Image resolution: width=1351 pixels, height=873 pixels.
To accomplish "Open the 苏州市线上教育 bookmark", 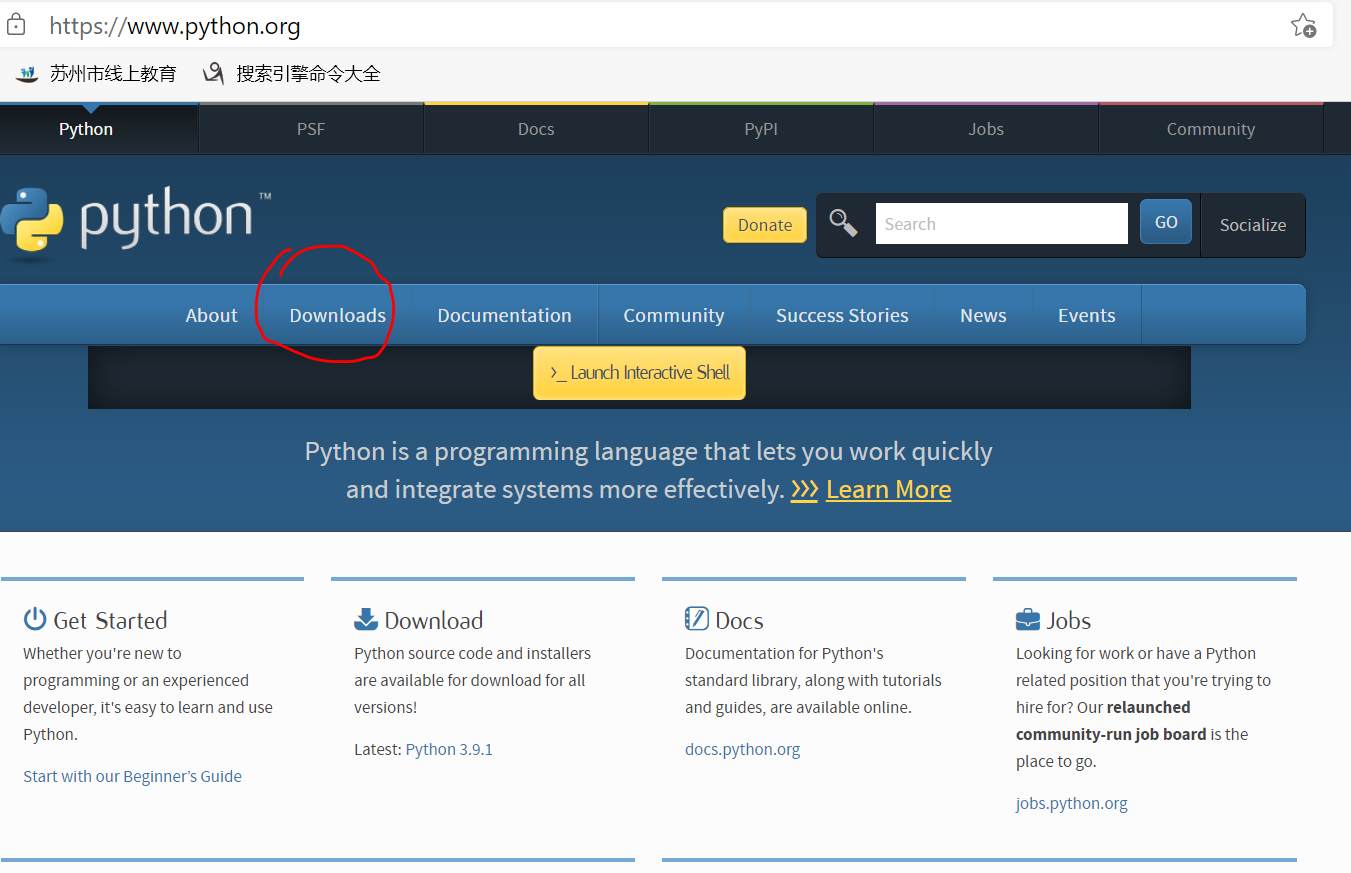I will [x=96, y=73].
